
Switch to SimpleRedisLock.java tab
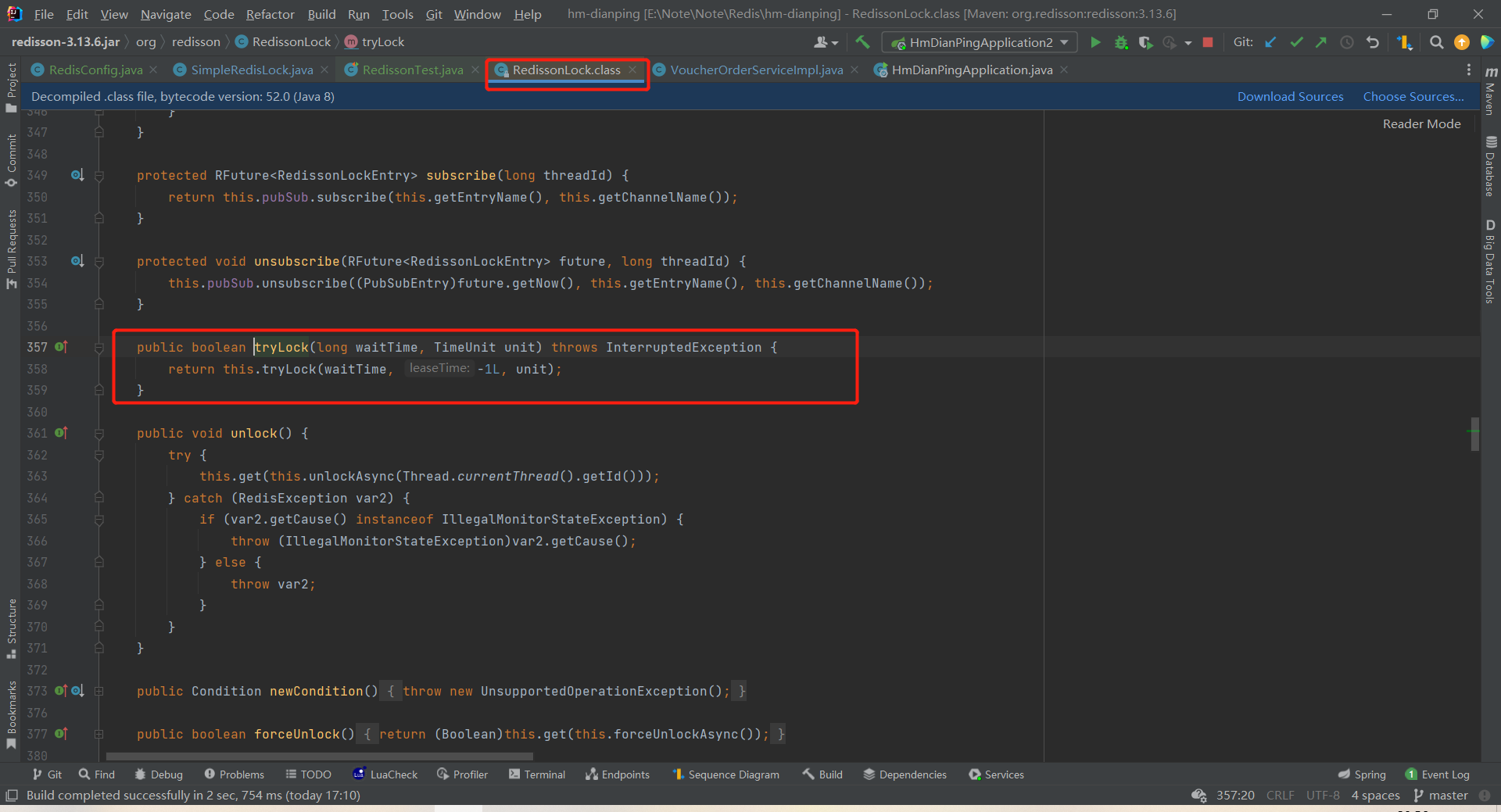(252, 70)
